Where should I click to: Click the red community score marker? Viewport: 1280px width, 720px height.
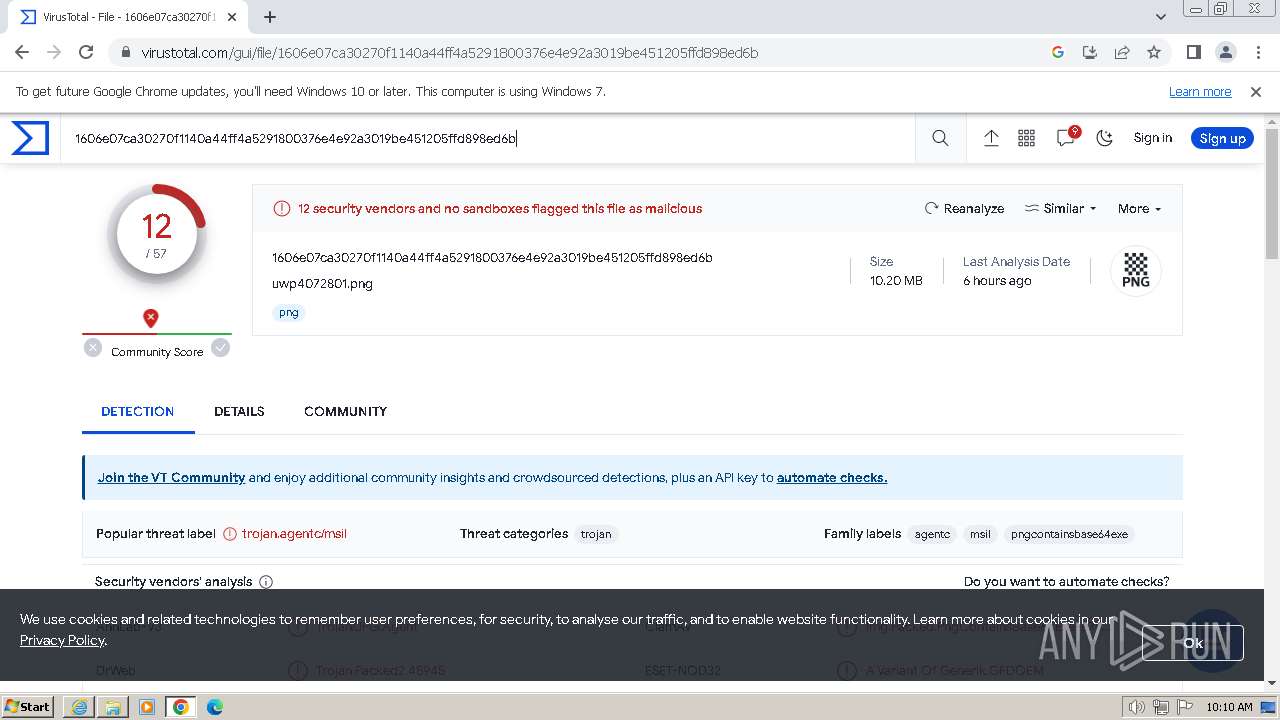150,318
